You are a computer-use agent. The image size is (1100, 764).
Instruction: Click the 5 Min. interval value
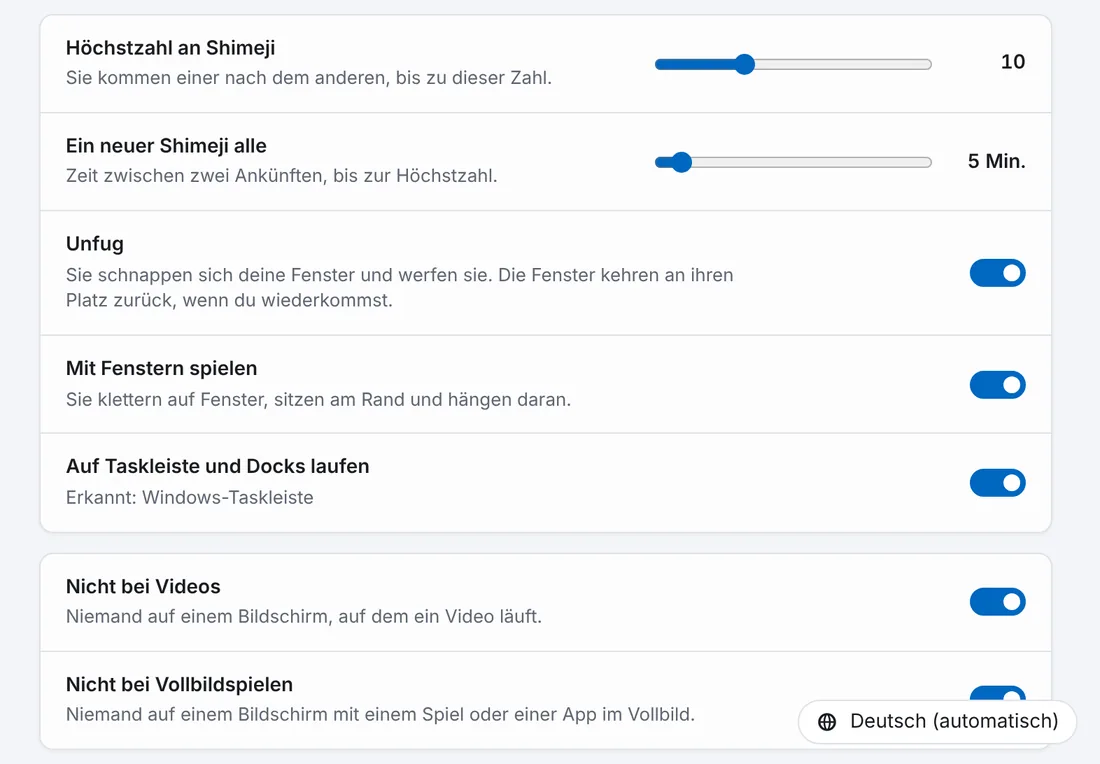click(x=996, y=161)
